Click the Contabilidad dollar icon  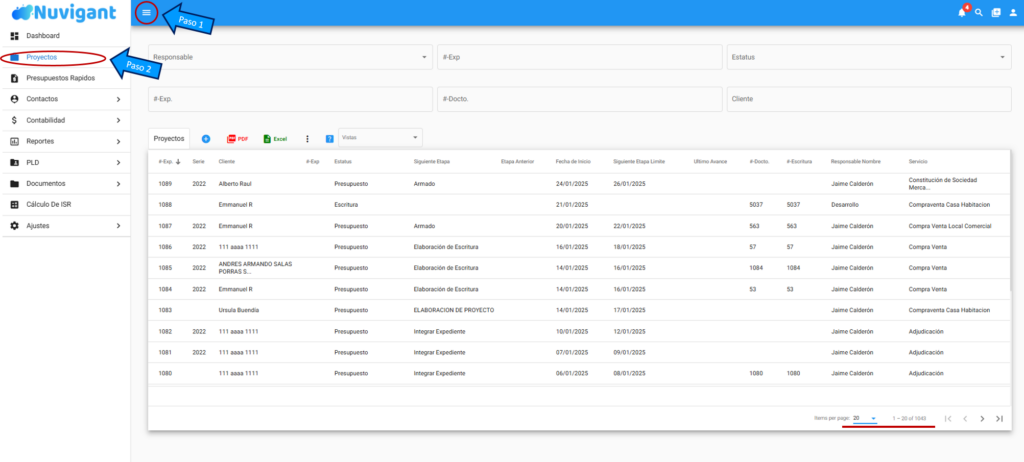tap(14, 120)
